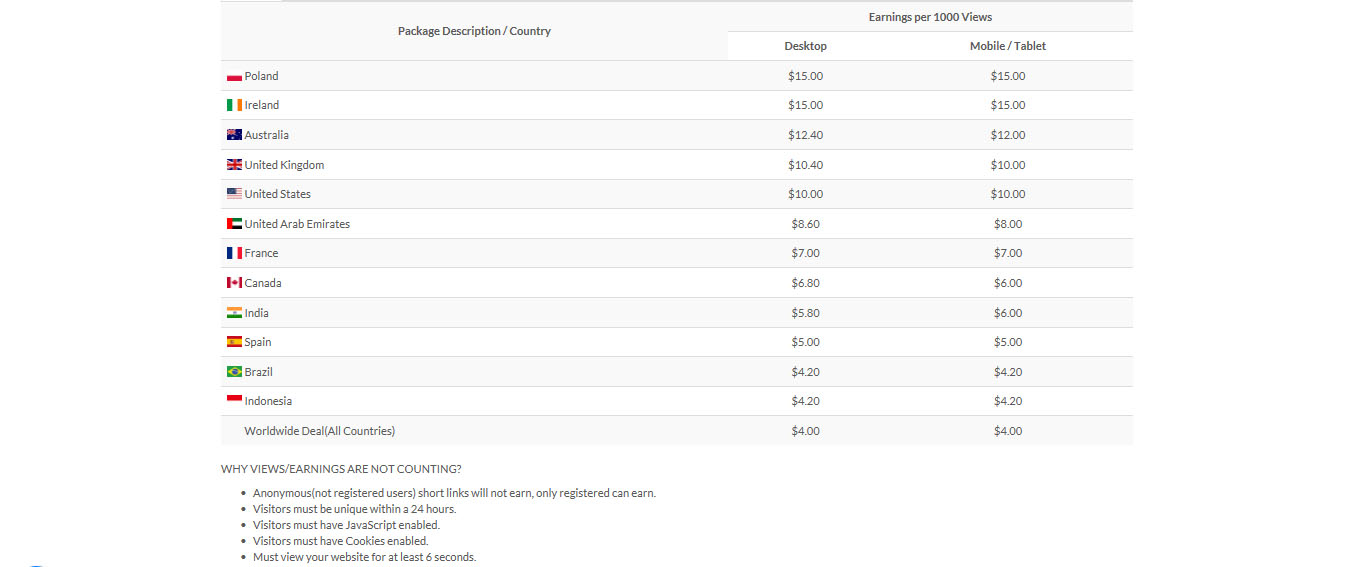Click the Package Description / Country header
1351x567 pixels.
point(474,31)
